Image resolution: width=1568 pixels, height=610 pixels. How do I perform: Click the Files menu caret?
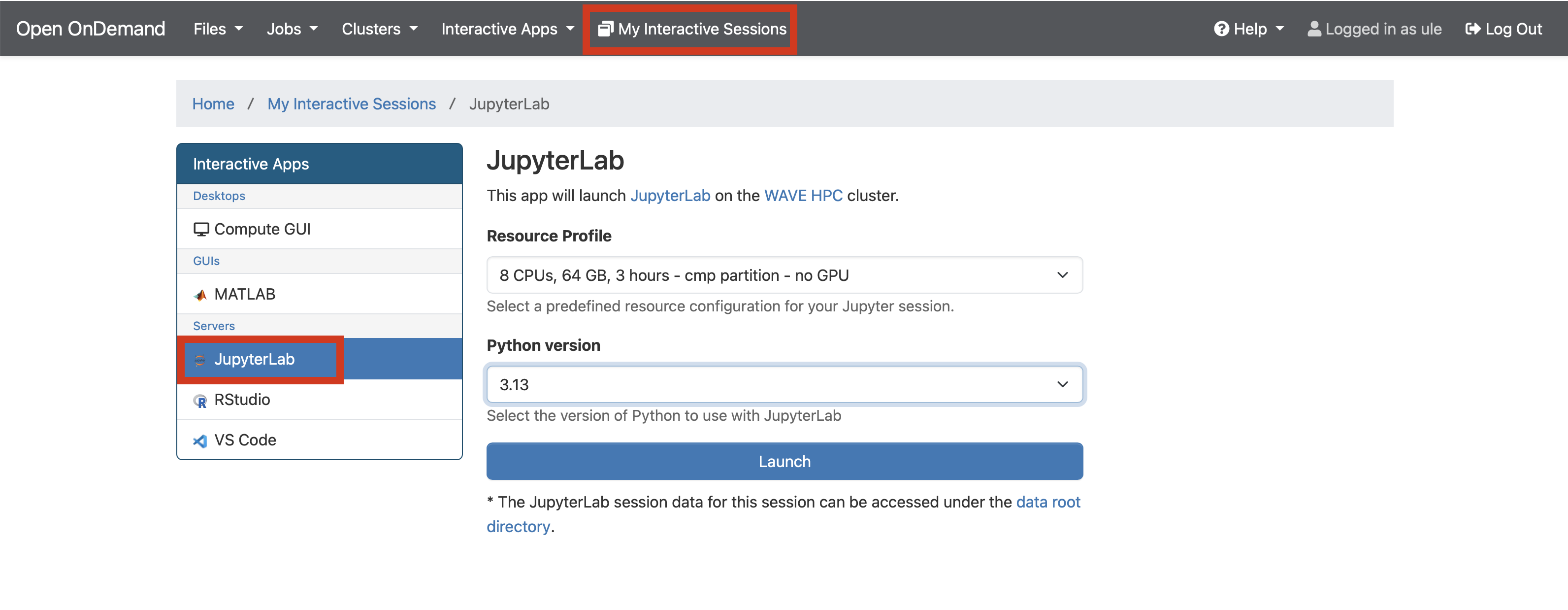239,29
